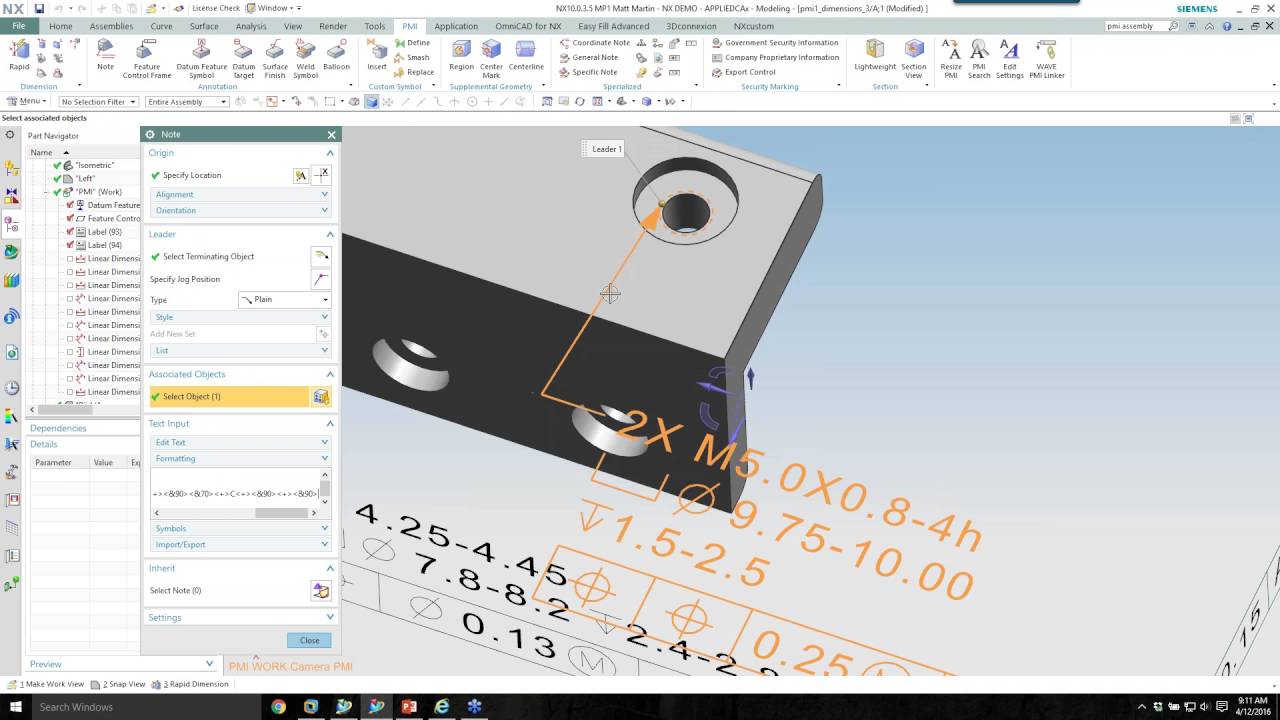
Task: Open Lightweight Section View tool
Action: 875,55
